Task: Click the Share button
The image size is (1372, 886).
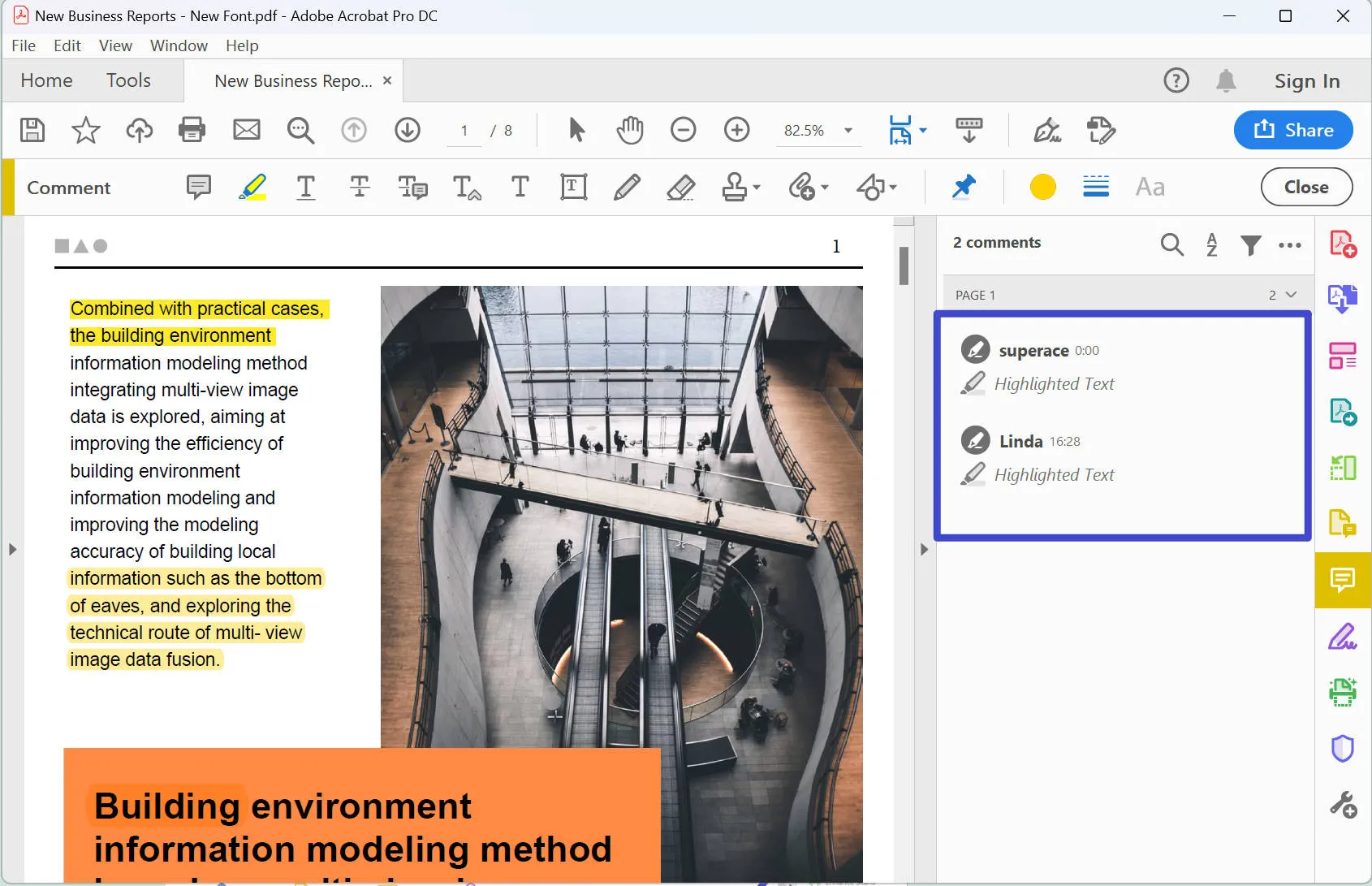Action: [1292, 130]
